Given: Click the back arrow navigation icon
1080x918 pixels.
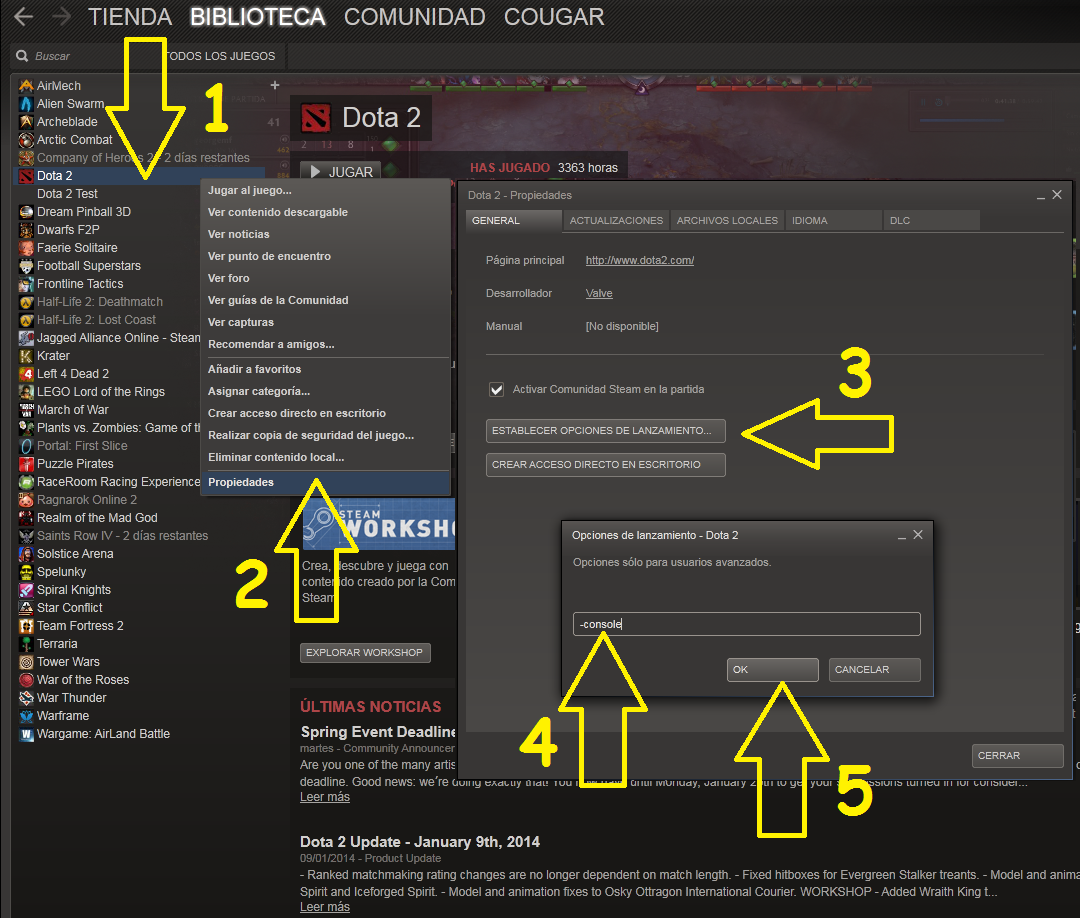Looking at the screenshot, I should pos(23,17).
